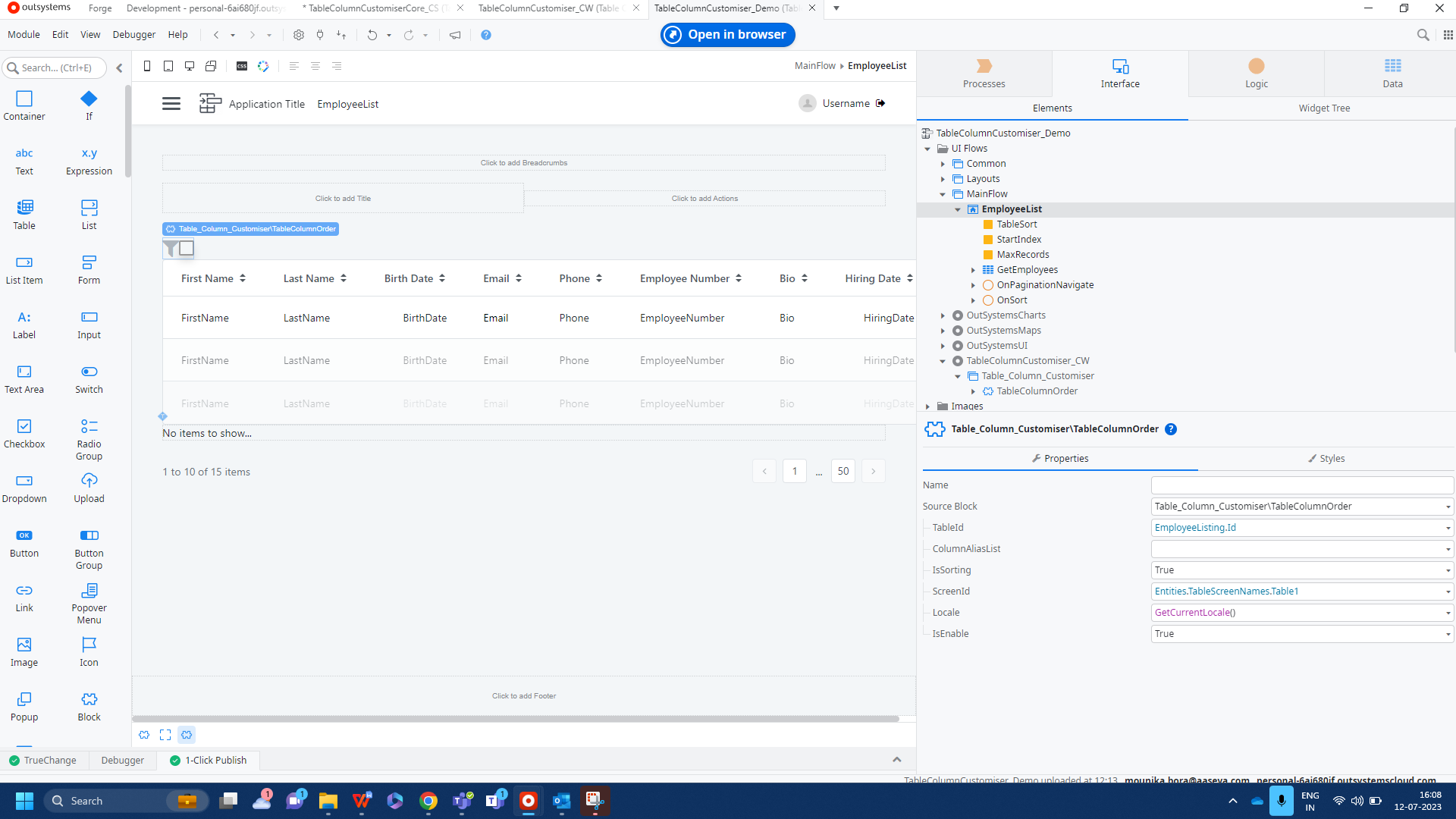Open help question mark in toolbar

pos(486,35)
